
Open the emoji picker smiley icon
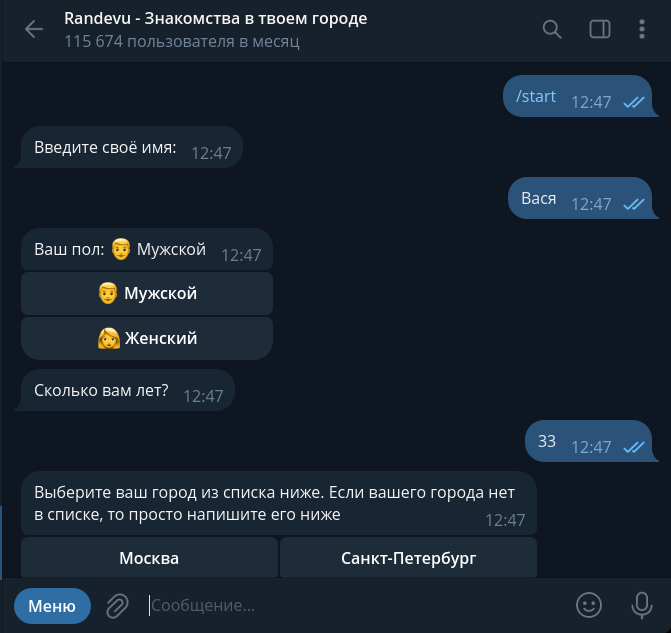coord(590,605)
